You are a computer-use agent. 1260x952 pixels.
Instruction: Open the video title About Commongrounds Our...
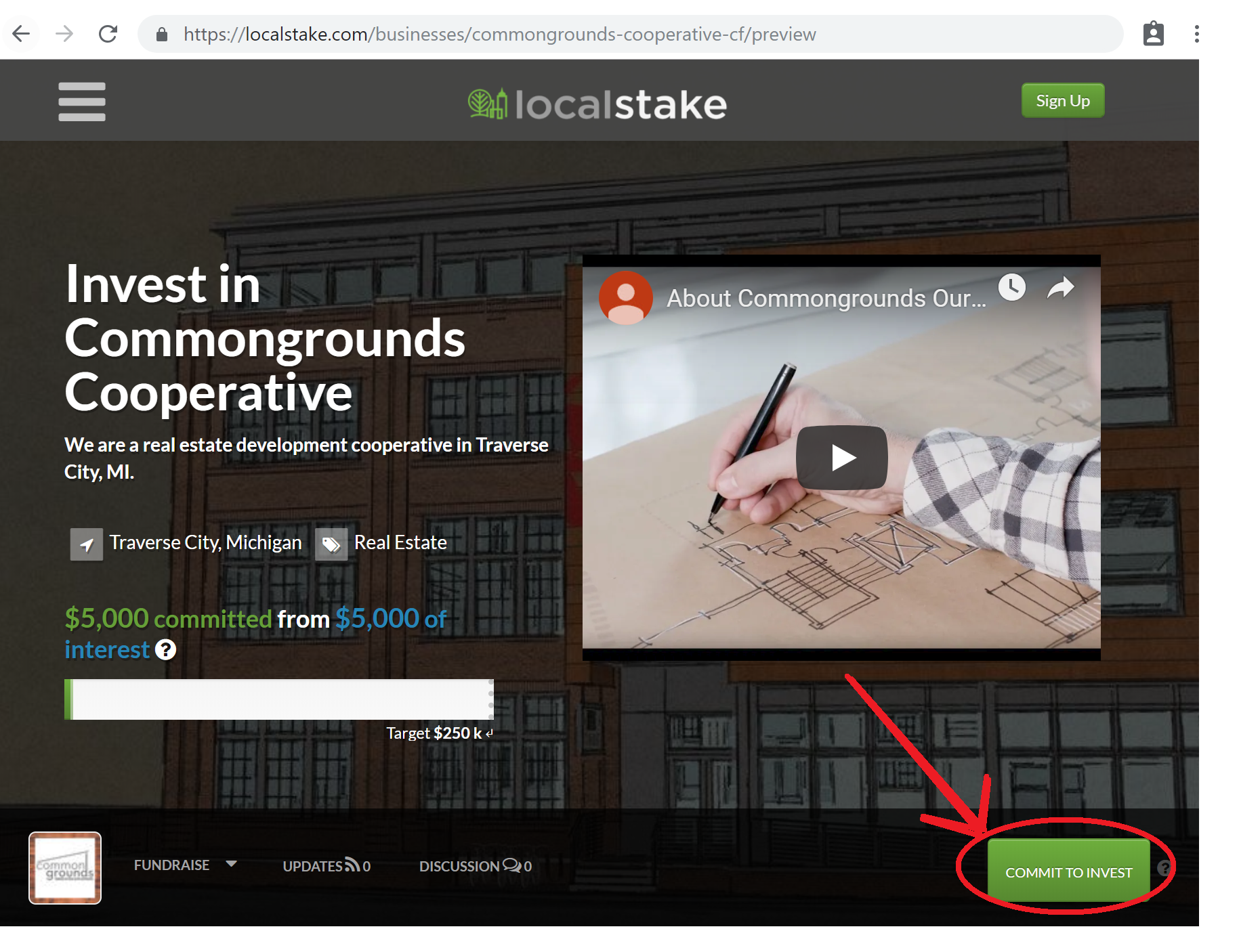826,299
